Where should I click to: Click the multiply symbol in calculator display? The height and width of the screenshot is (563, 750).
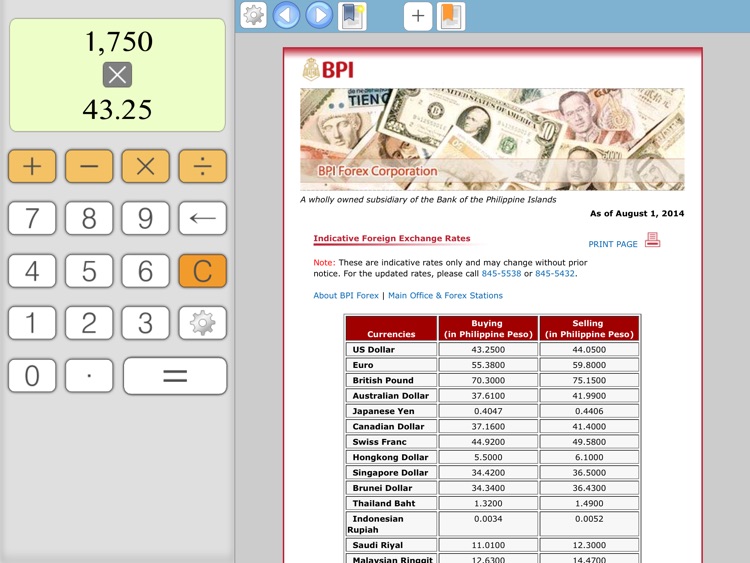click(117, 75)
